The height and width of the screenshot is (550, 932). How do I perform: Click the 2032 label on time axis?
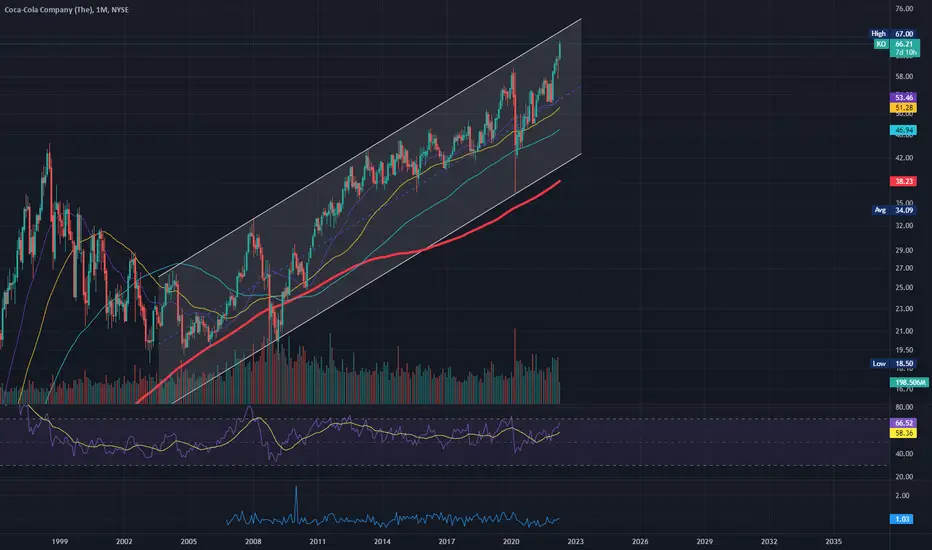[769, 542]
